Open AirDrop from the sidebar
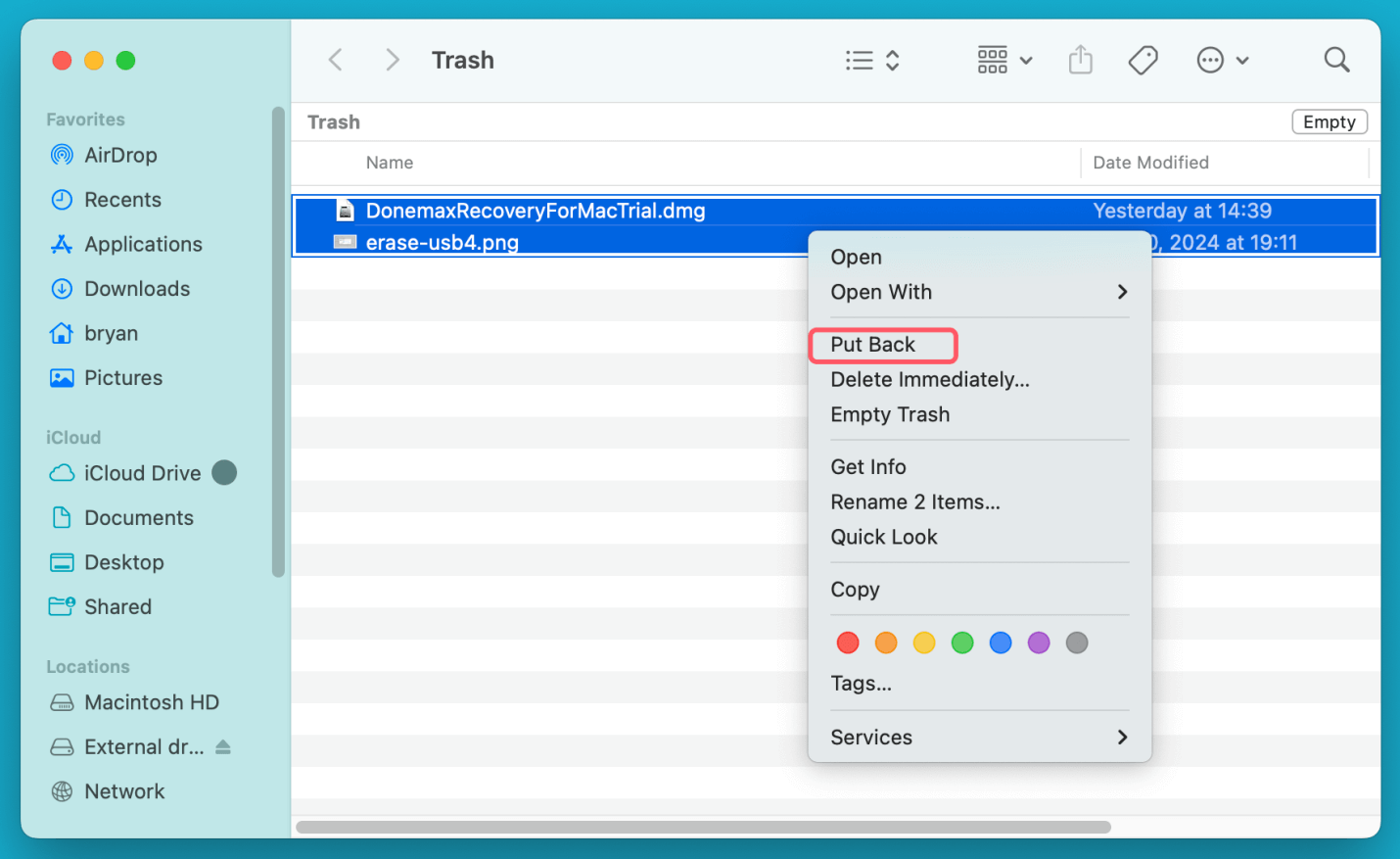Screen dimensions: 1400x859 [x=119, y=155]
